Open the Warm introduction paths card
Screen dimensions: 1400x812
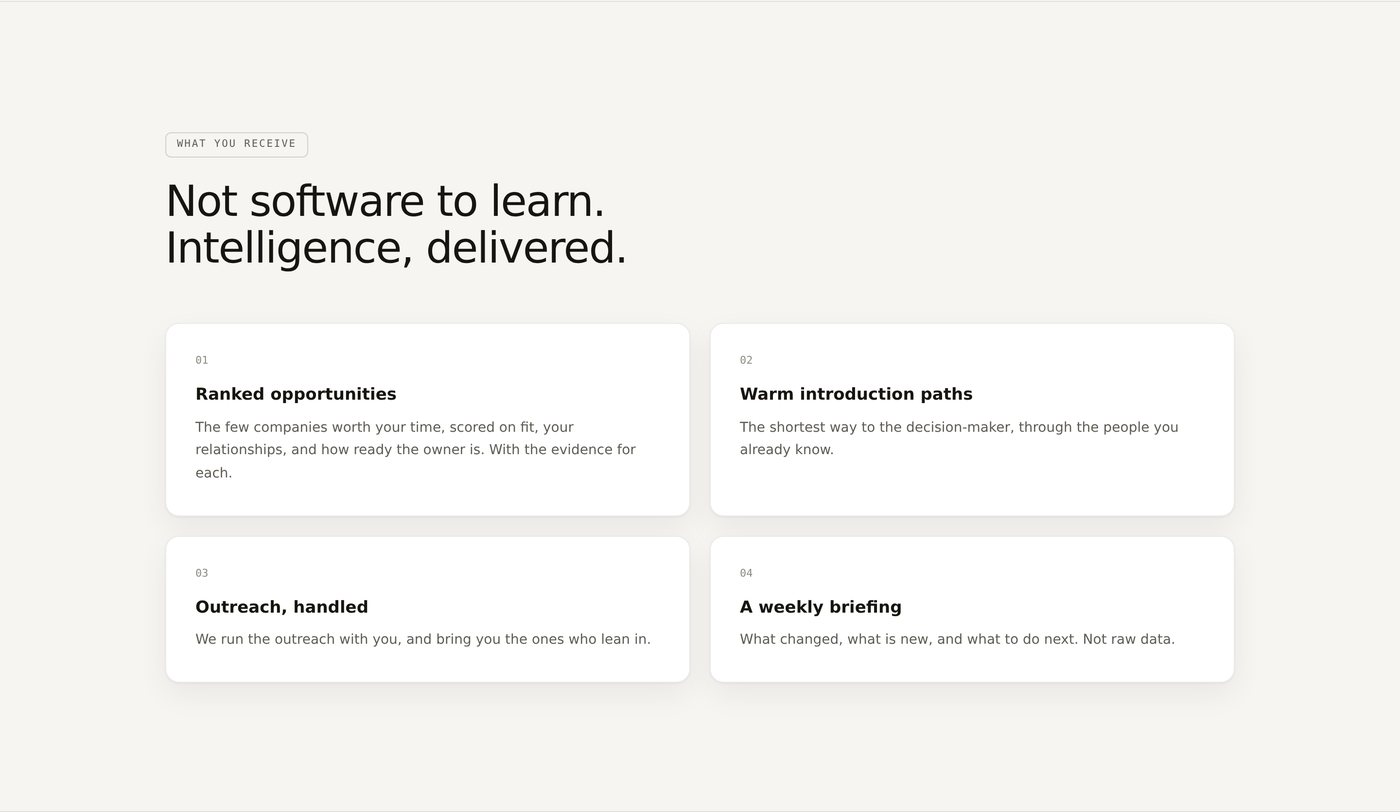click(972, 420)
